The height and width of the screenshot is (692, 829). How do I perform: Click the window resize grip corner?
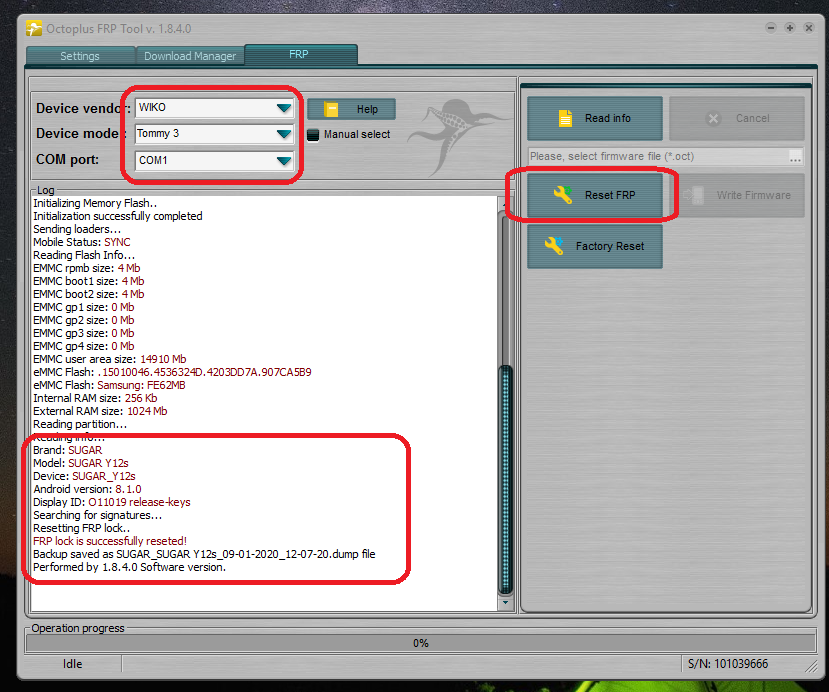tap(811, 667)
